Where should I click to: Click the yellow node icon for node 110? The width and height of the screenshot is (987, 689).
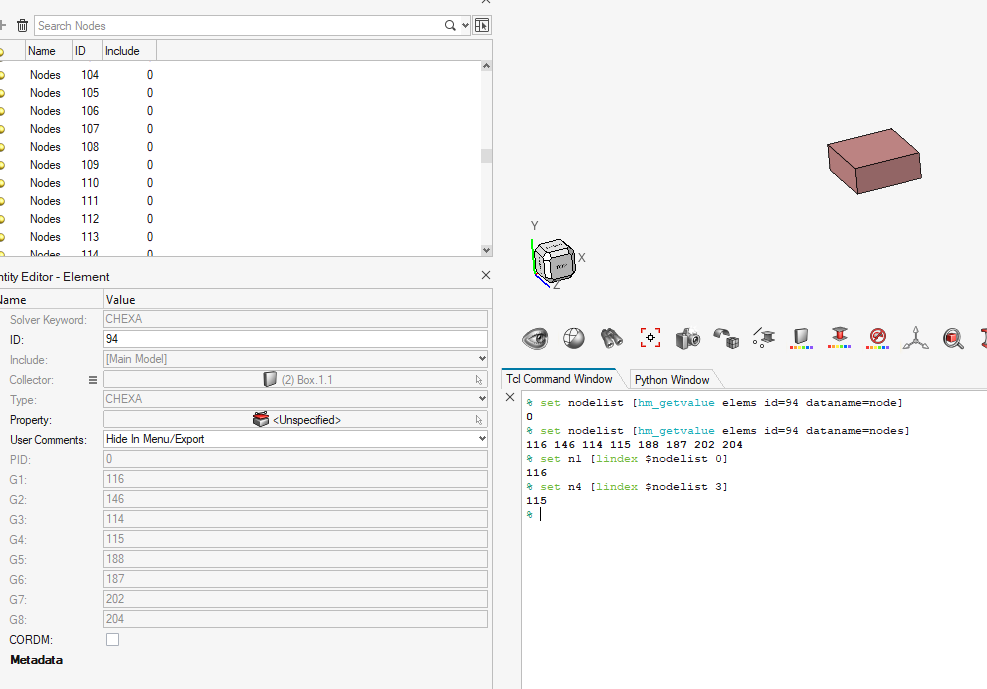2,183
